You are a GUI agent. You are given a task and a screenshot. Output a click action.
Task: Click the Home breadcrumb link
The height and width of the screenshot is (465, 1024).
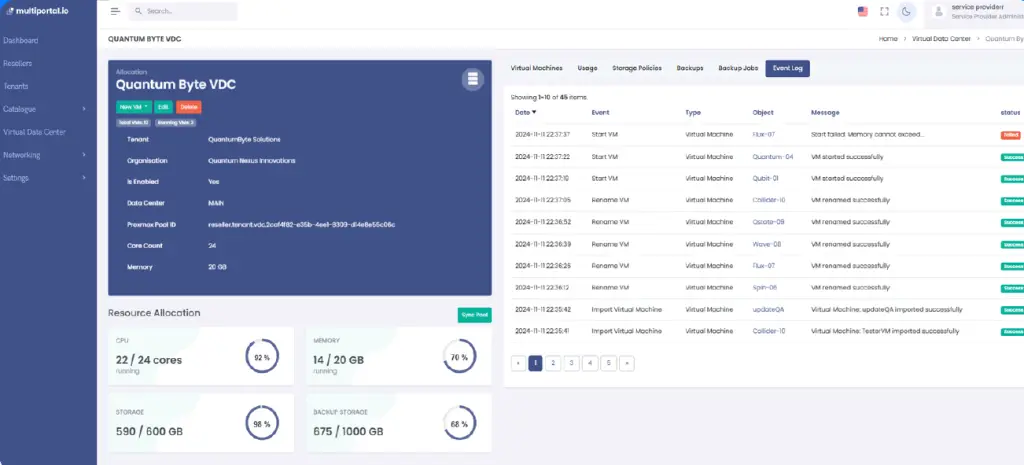click(x=888, y=39)
